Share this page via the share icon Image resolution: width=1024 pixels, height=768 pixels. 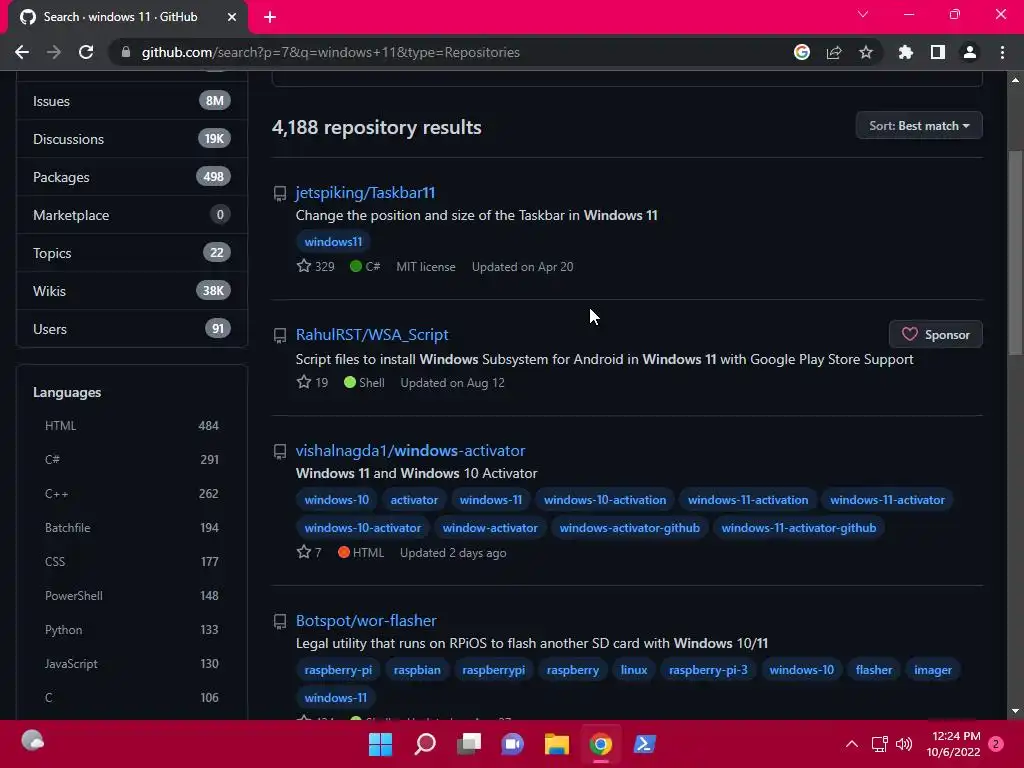(834, 52)
